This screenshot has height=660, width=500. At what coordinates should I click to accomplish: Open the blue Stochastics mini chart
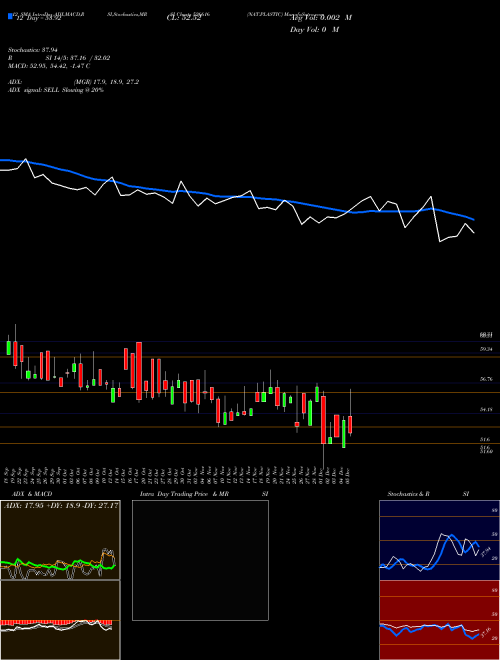coord(439,540)
